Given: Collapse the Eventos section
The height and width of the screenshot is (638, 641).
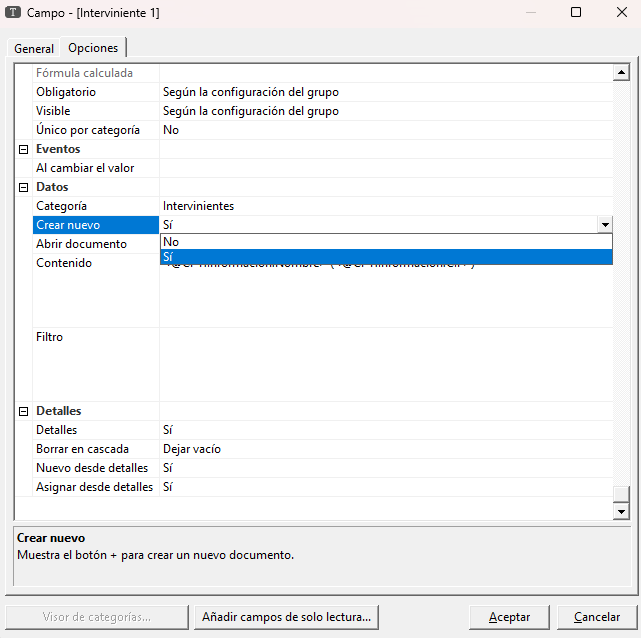Looking at the screenshot, I should [x=24, y=149].
